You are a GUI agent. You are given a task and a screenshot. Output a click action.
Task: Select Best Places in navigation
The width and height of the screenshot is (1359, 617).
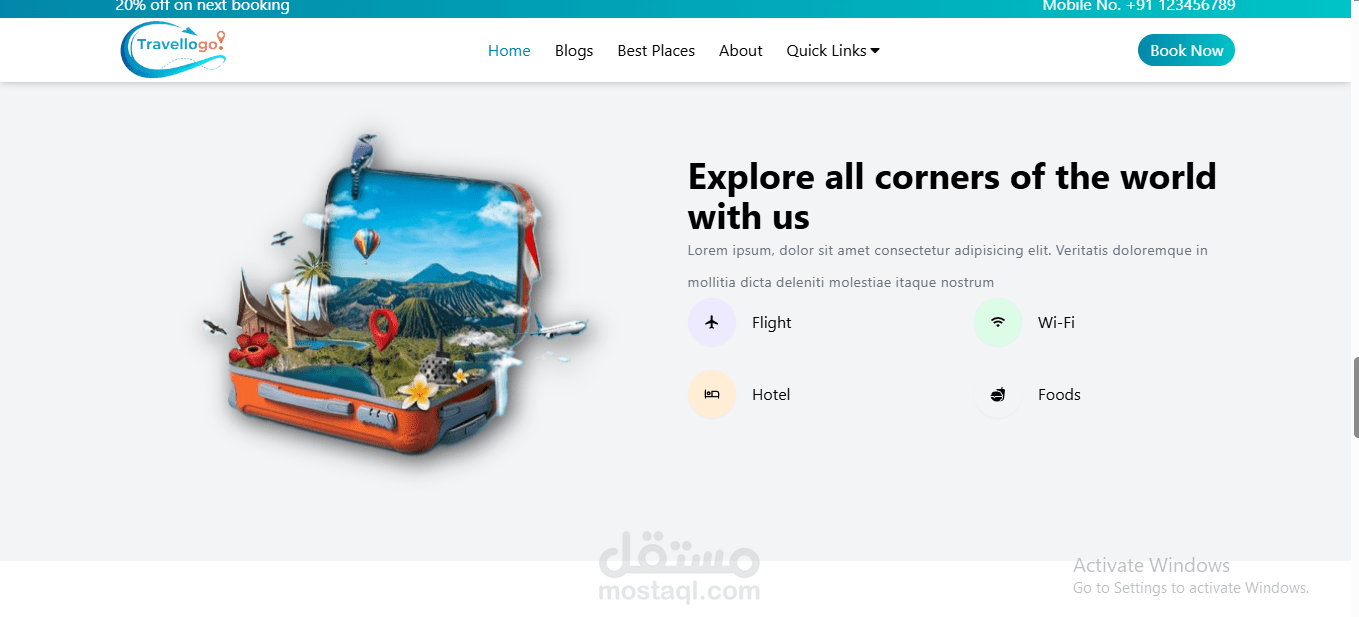coord(656,50)
